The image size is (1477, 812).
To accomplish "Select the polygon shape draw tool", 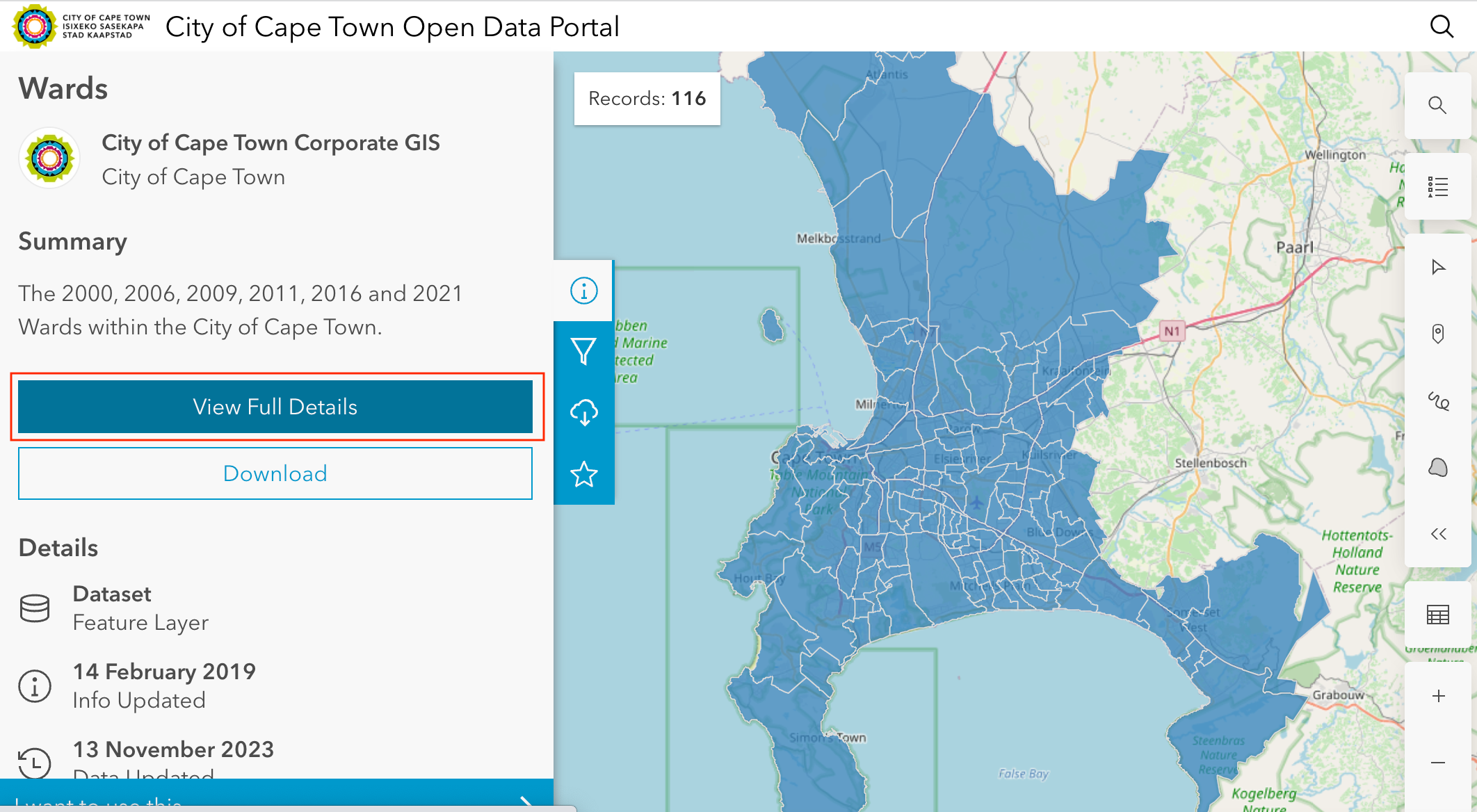I will click(x=1437, y=467).
